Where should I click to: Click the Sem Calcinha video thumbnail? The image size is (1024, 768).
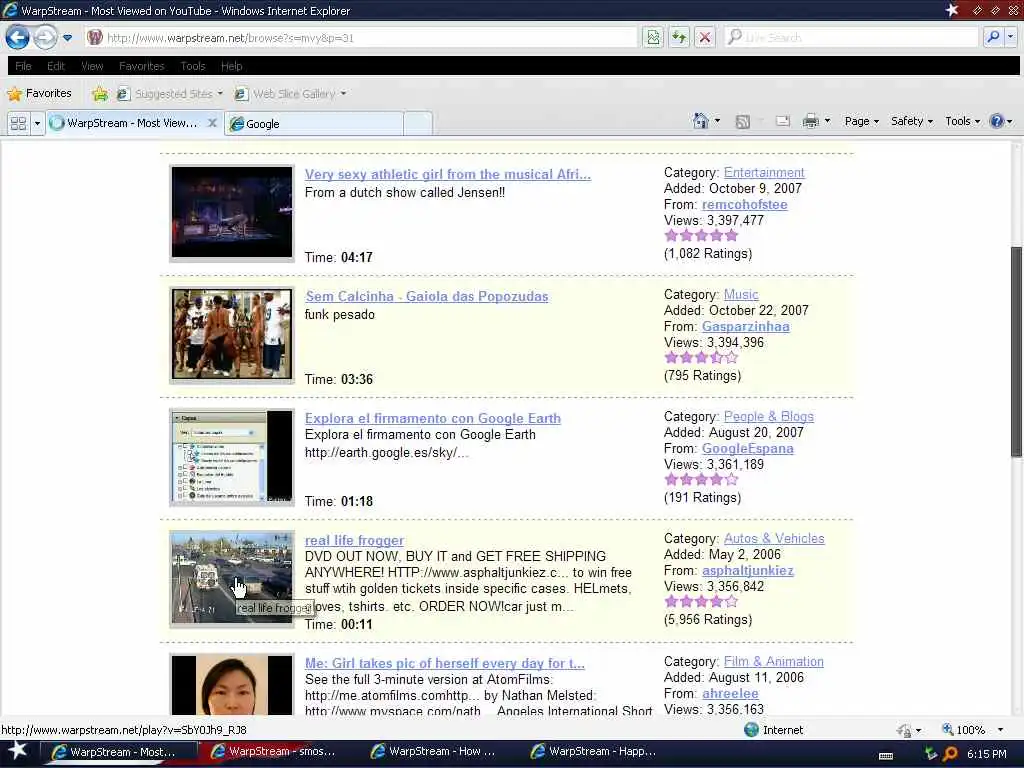click(232, 335)
